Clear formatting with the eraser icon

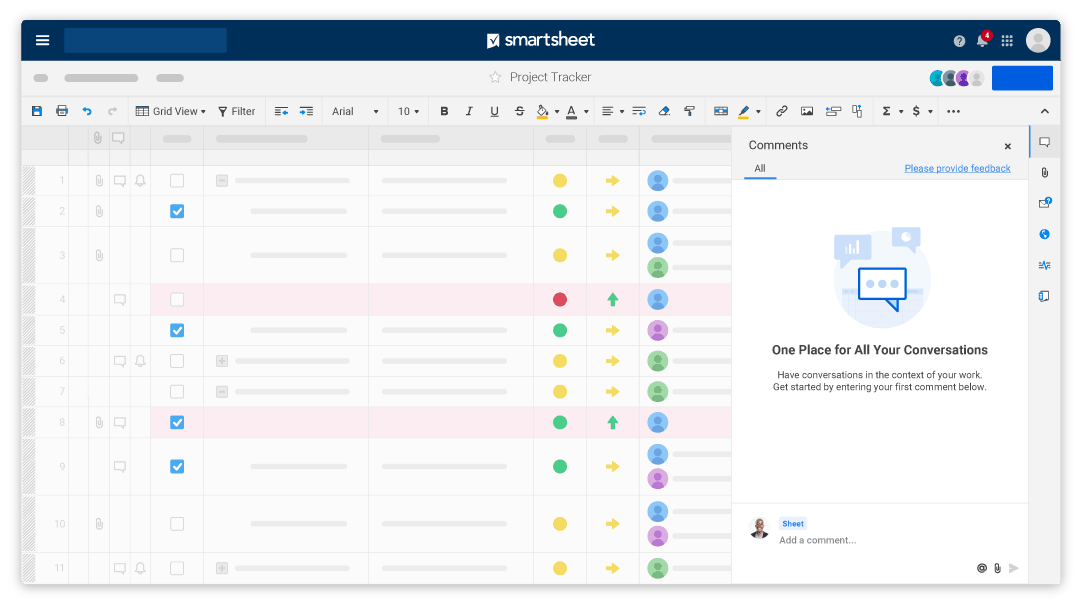click(665, 111)
